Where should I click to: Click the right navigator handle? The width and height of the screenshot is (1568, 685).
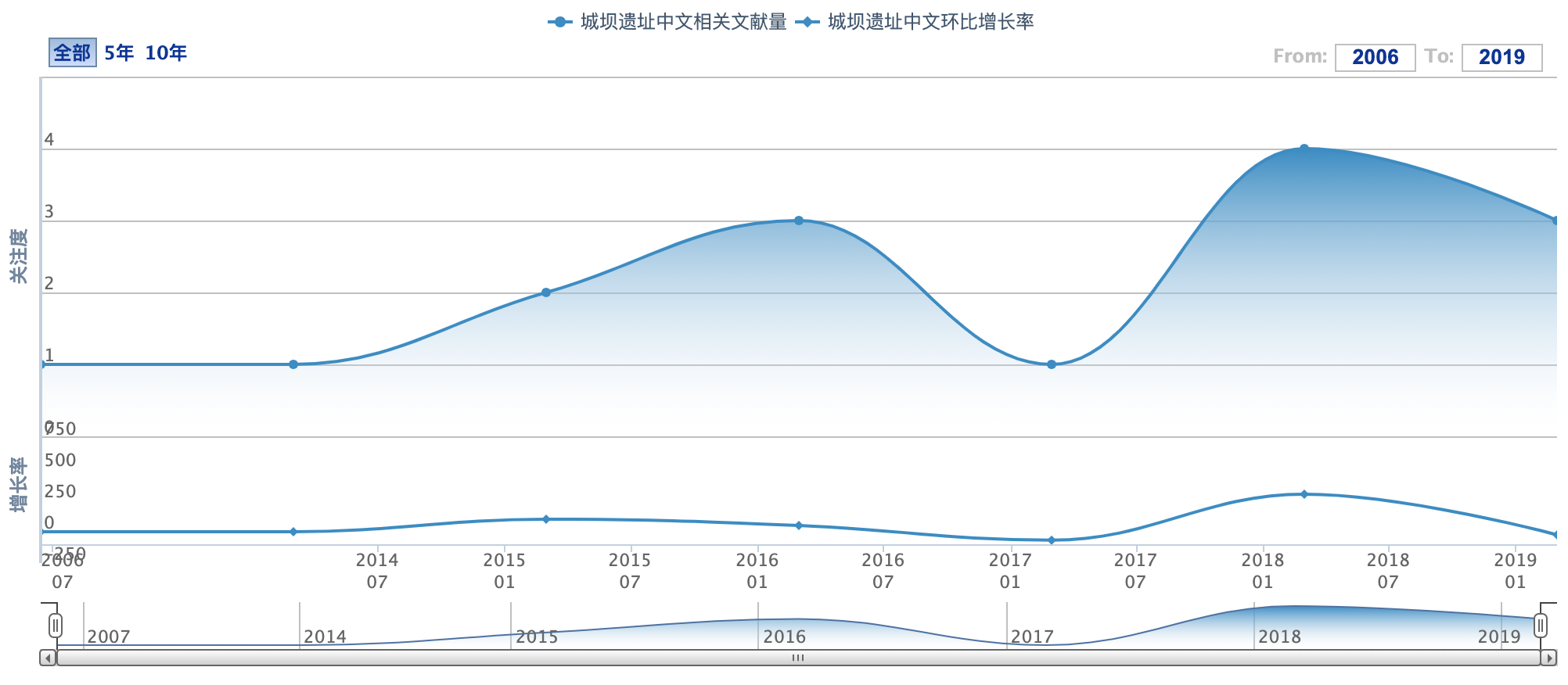point(1540,626)
